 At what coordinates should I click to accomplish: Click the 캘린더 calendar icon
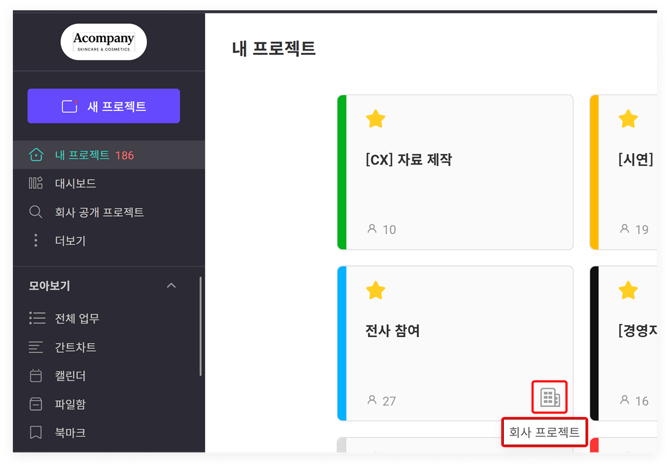pos(36,376)
